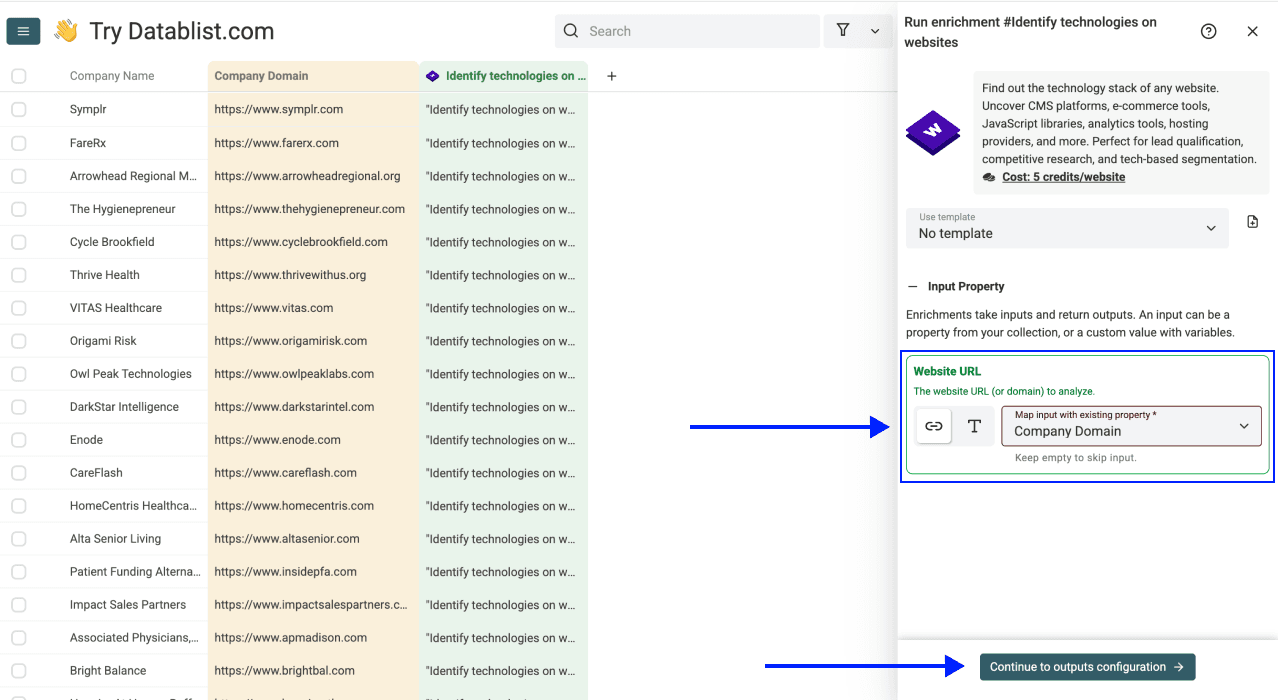Open the hamburger menu button
This screenshot has height=700, width=1279.
23,31
